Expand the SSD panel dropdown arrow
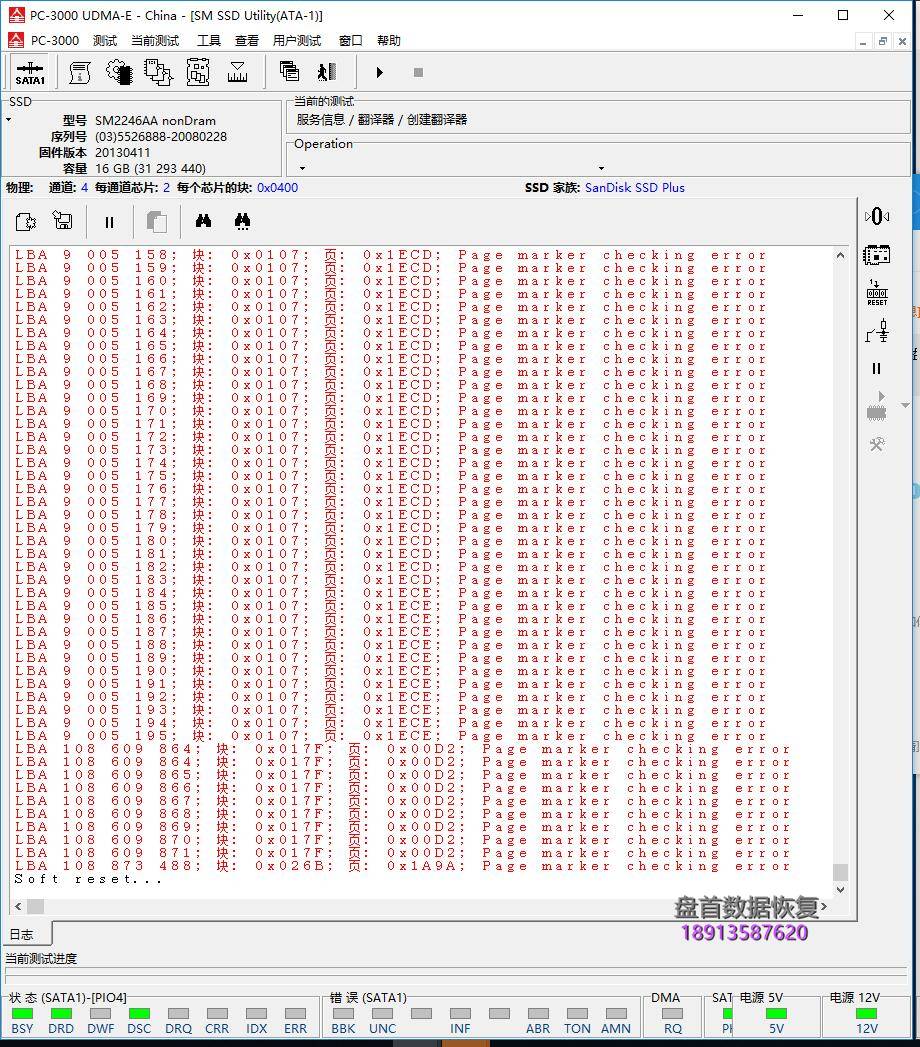Image resolution: width=920 pixels, height=1047 pixels. click(x=9, y=120)
